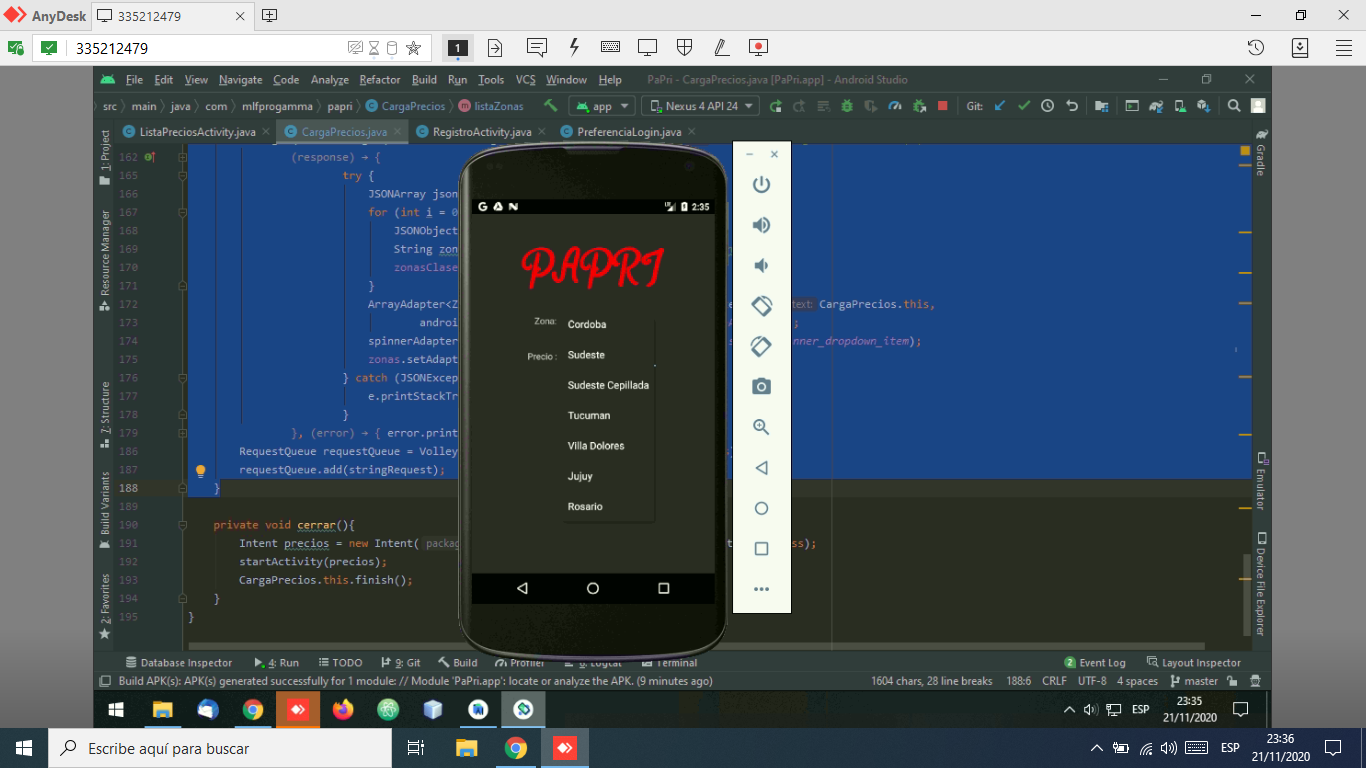This screenshot has height=768, width=1366.
Task: Click AnyDesk favorite star in address bar
Action: point(413,48)
